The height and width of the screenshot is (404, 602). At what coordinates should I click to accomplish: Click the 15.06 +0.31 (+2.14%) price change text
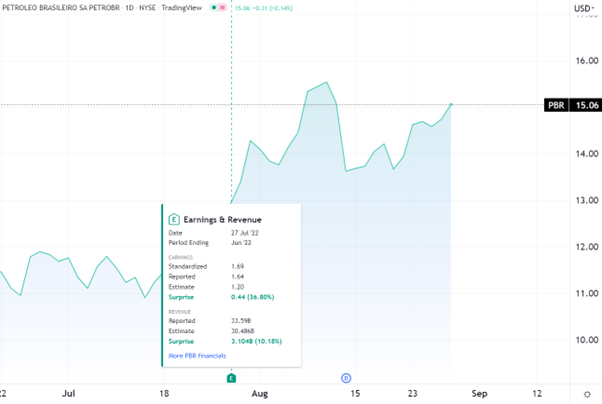coord(263,8)
